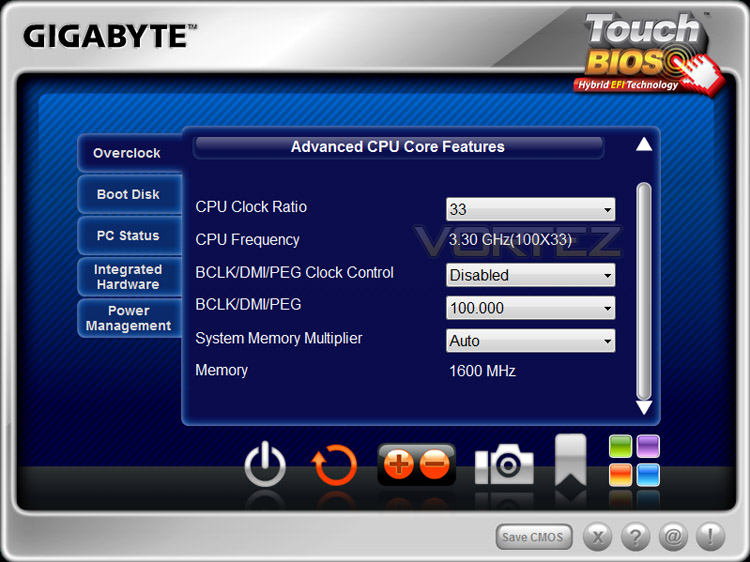Open the BCLK/DMI/PEG Clock Control dropdown

pyautogui.click(x=530, y=275)
